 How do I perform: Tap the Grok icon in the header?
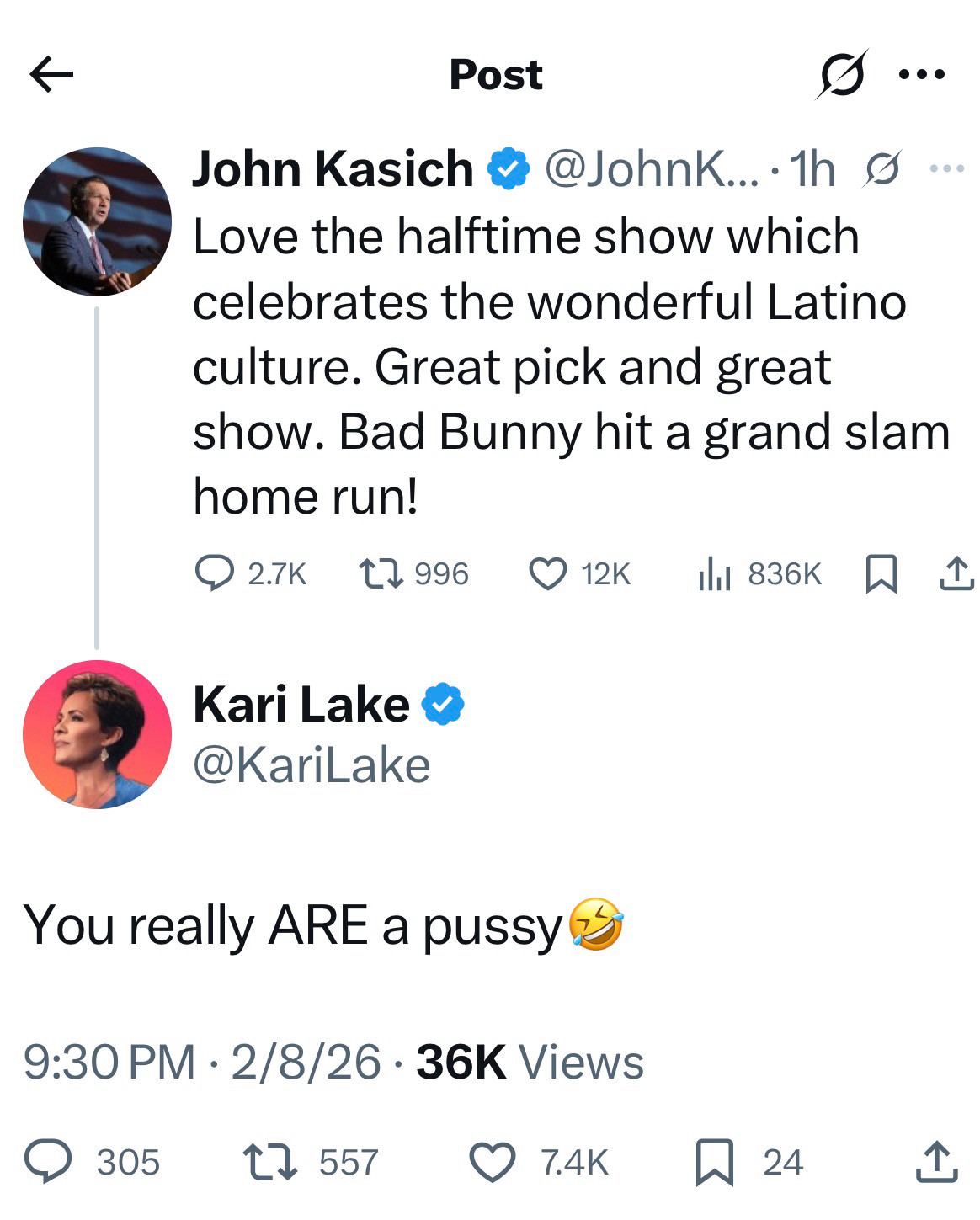coord(841,74)
